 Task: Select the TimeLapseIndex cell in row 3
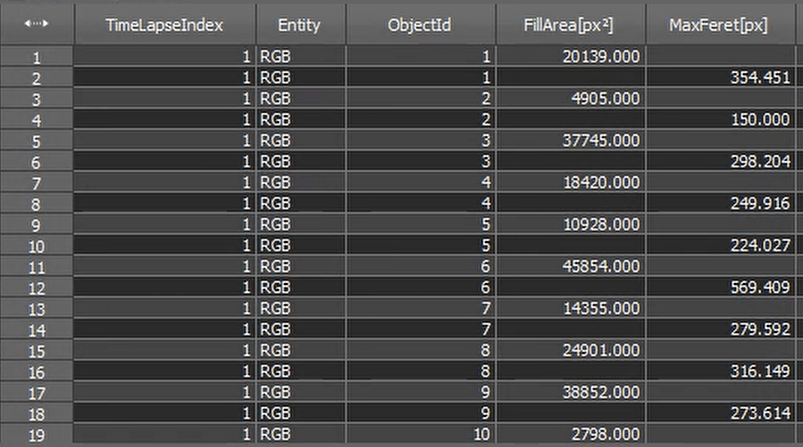click(164, 99)
